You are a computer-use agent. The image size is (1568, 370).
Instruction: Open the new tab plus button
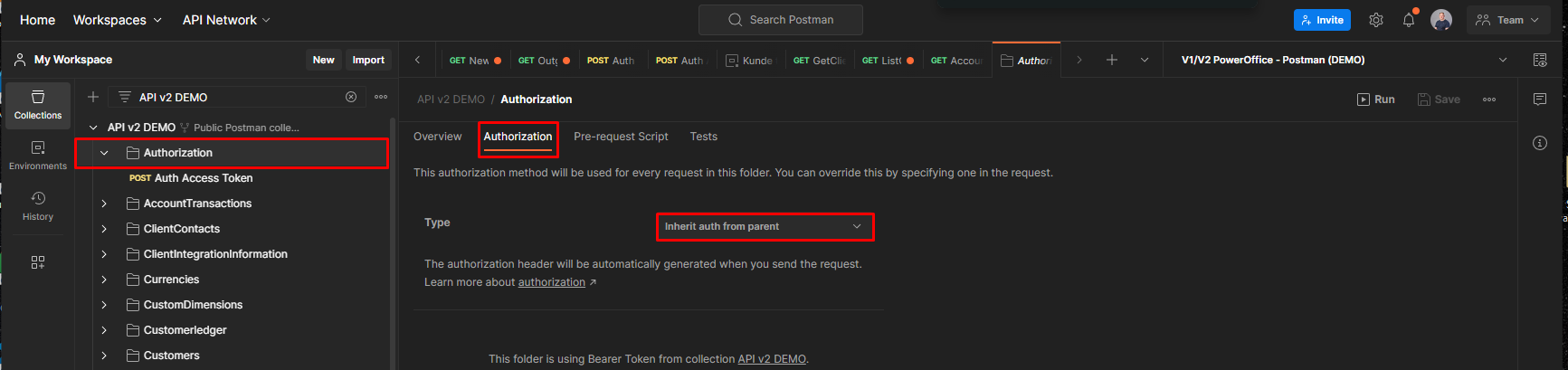coord(1112,60)
